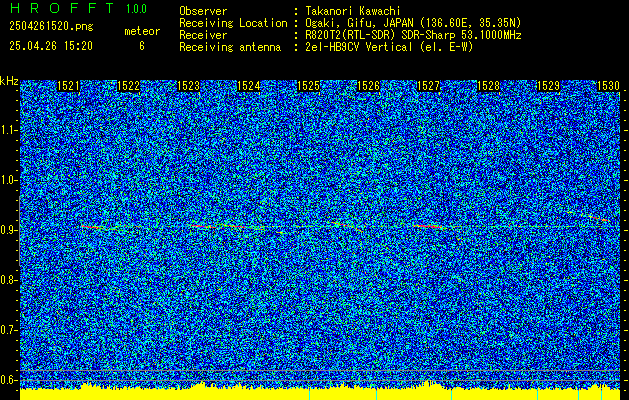Click the 1523 time marker label
629x400 pixels.
pyautogui.click(x=189, y=86)
